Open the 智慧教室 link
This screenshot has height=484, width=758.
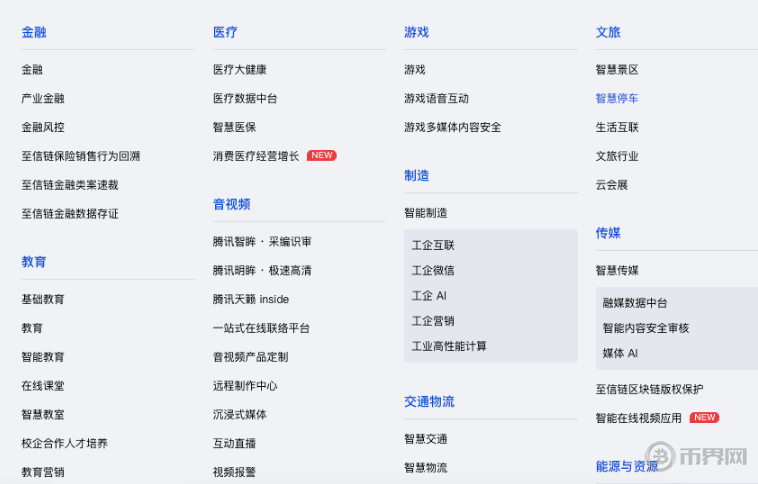click(x=43, y=414)
